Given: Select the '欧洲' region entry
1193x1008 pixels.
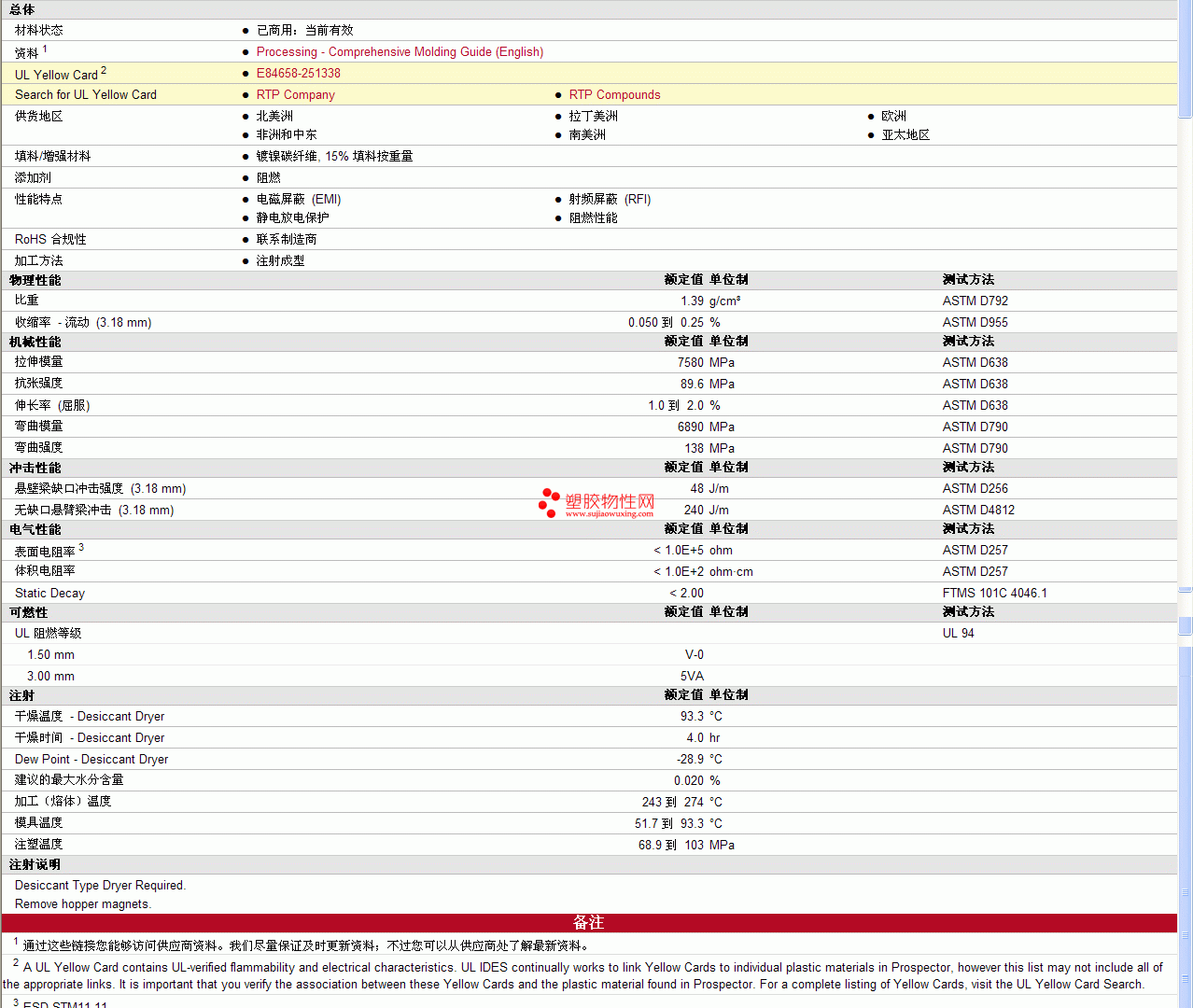Looking at the screenshot, I should (894, 117).
